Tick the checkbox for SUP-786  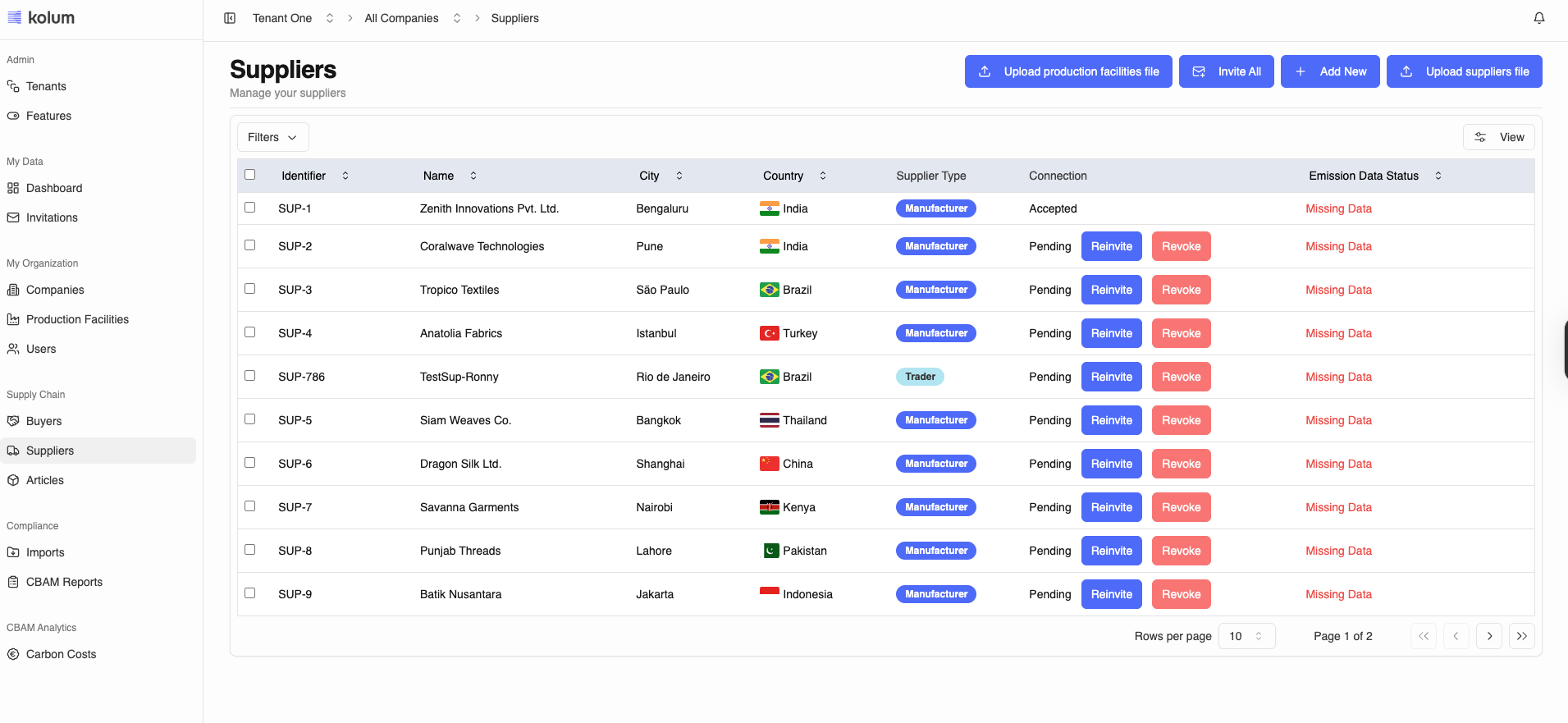click(x=250, y=376)
